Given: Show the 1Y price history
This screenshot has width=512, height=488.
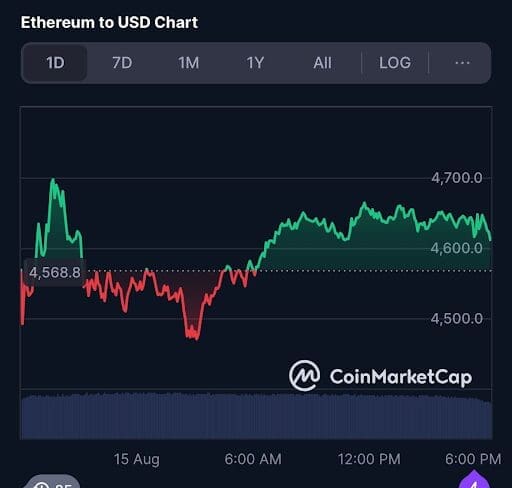Looking at the screenshot, I should tap(255, 63).
